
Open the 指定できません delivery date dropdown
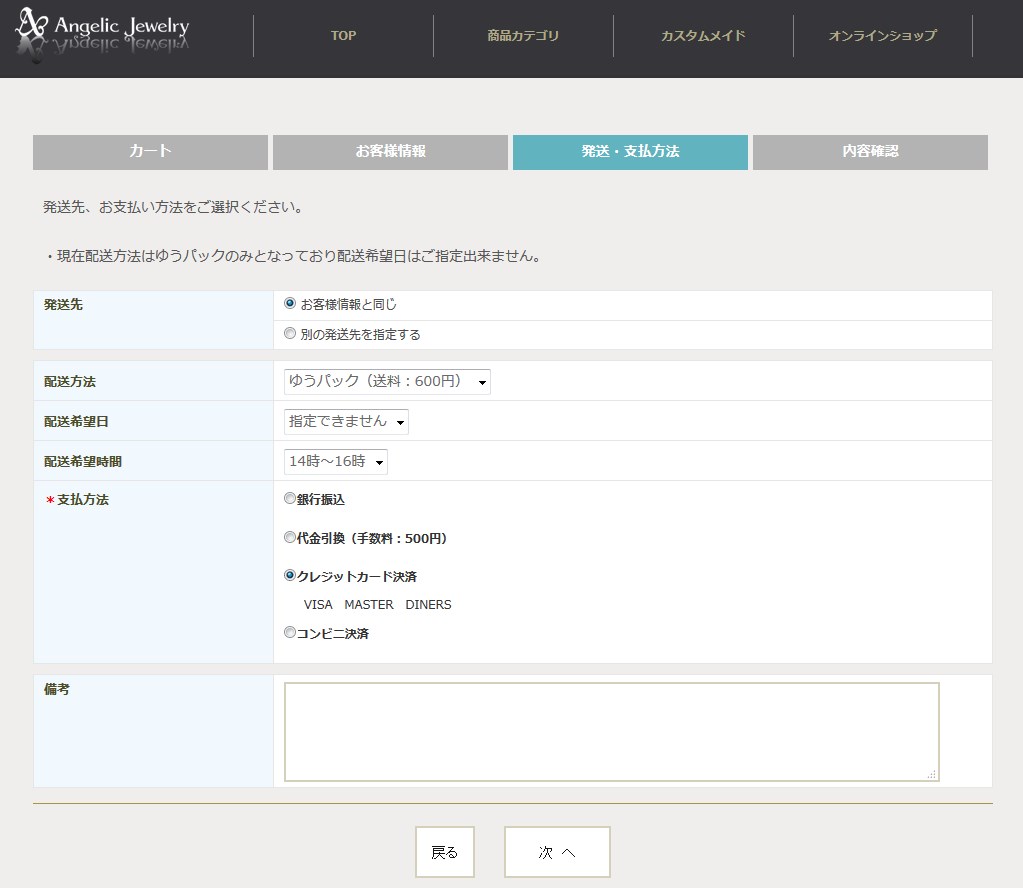click(x=346, y=421)
